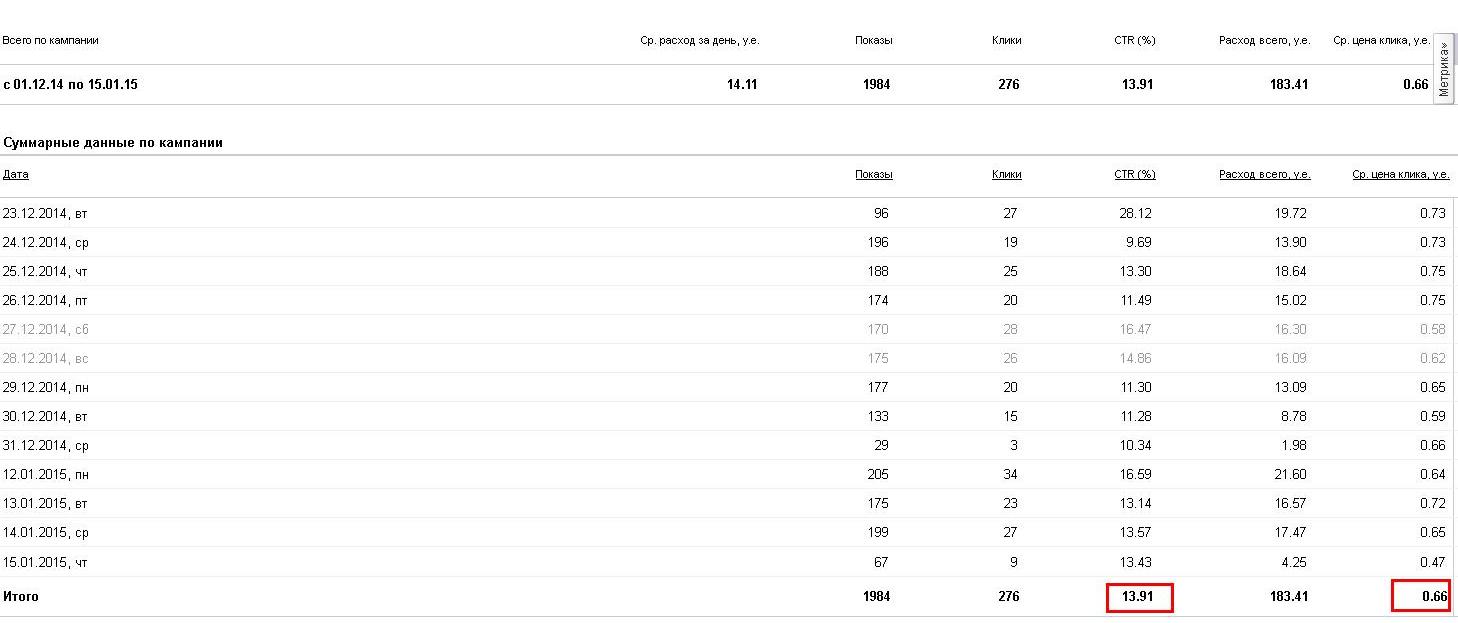Click the greyed 28.12.2014 Sunday row

(x=46, y=358)
